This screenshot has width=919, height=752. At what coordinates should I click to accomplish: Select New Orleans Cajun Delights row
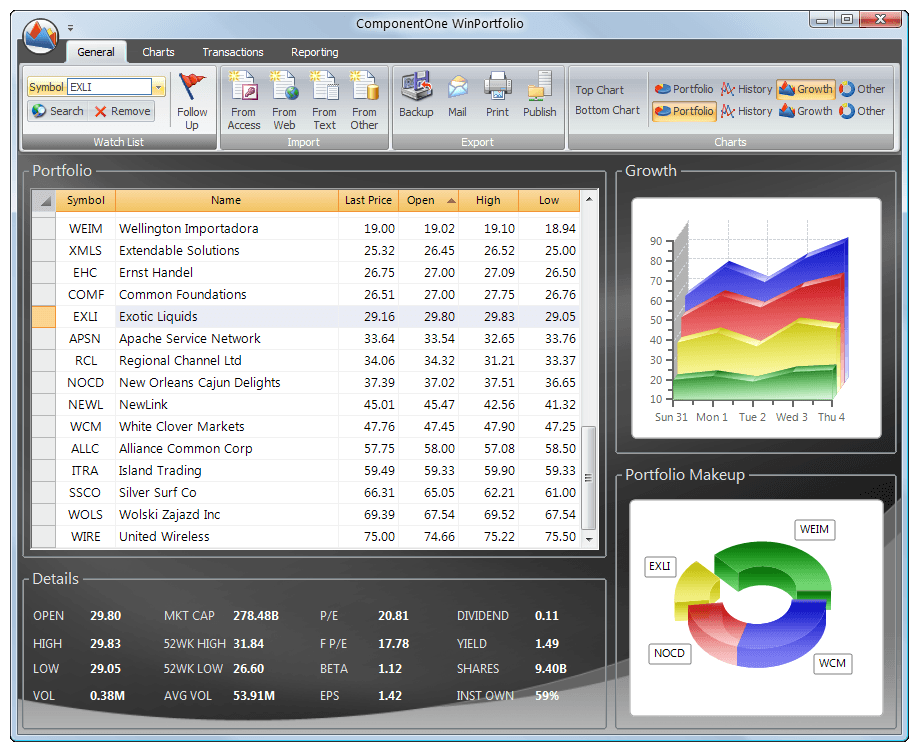(x=306, y=382)
